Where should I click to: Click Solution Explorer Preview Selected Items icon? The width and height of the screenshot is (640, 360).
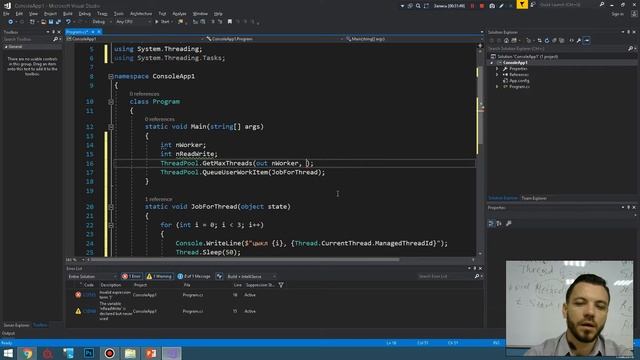tap(587, 40)
